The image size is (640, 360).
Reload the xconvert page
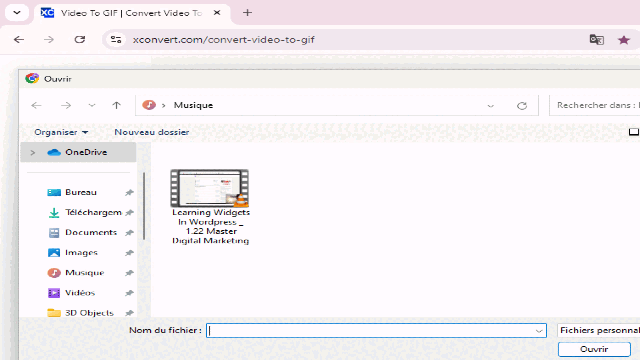click(x=80, y=40)
